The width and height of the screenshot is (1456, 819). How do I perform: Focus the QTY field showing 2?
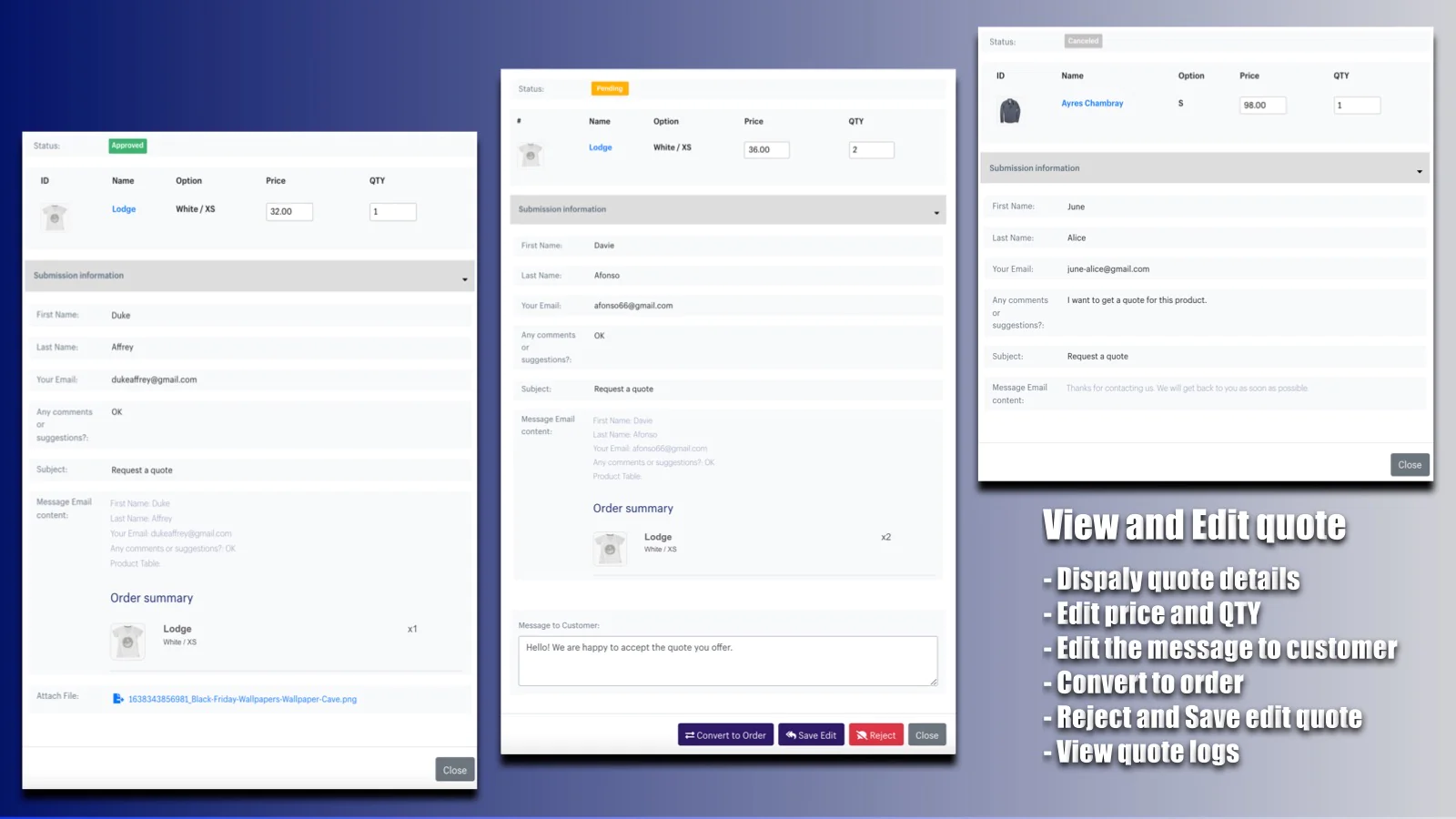point(872,150)
